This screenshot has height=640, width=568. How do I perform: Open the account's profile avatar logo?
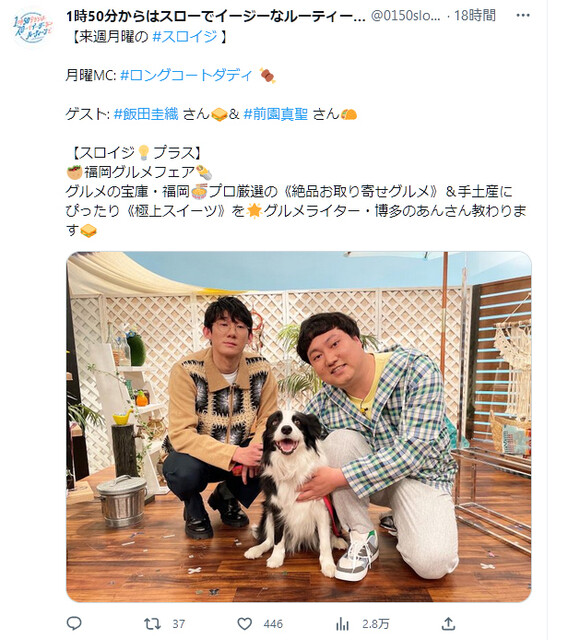(x=33, y=29)
